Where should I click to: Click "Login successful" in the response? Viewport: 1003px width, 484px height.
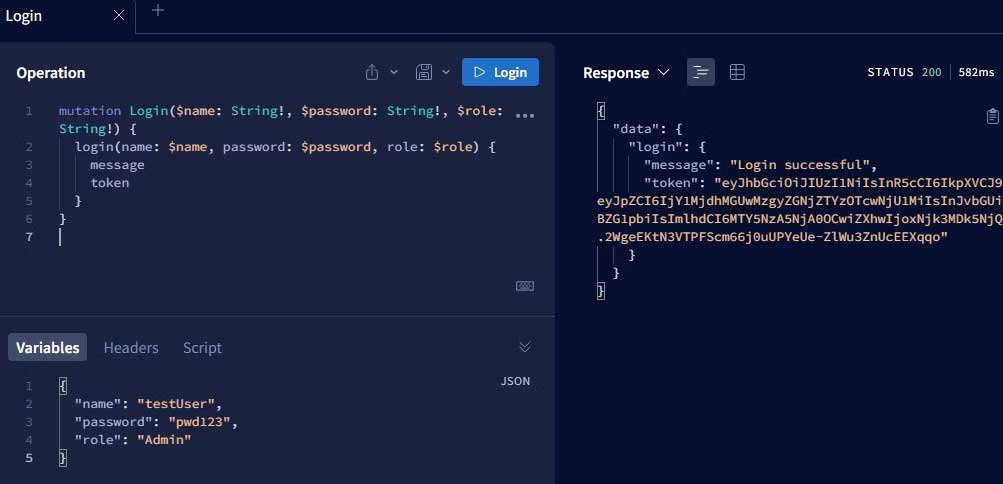[x=800, y=165]
